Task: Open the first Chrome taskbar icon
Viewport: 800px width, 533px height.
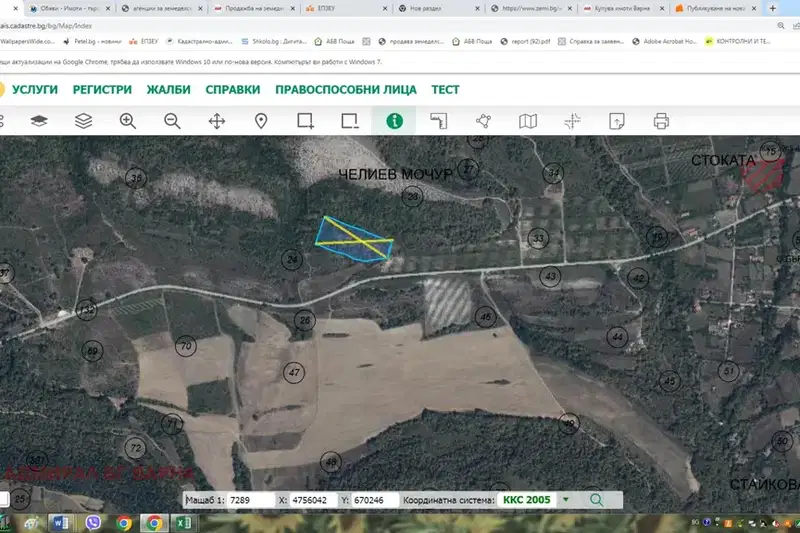Action: [x=123, y=523]
